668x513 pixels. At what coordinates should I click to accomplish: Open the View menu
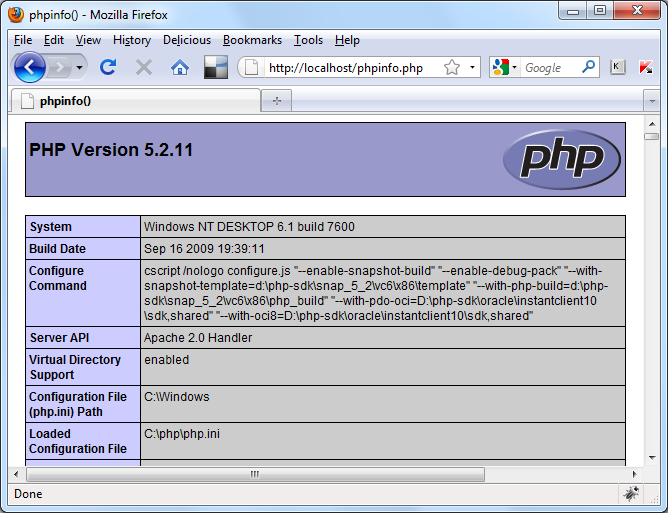[x=88, y=40]
